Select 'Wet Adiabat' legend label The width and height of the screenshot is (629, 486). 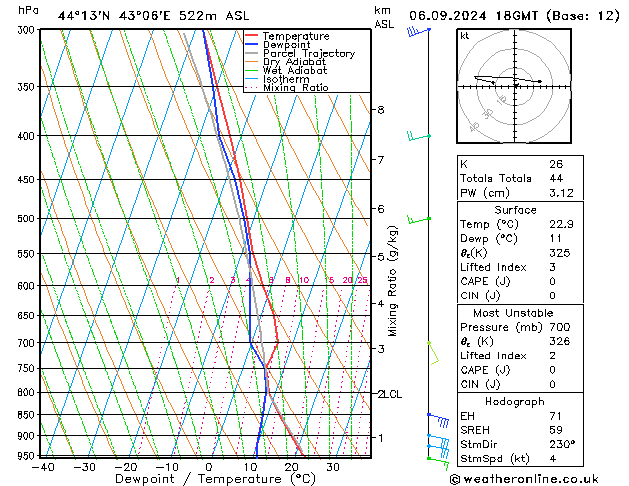coord(295,71)
